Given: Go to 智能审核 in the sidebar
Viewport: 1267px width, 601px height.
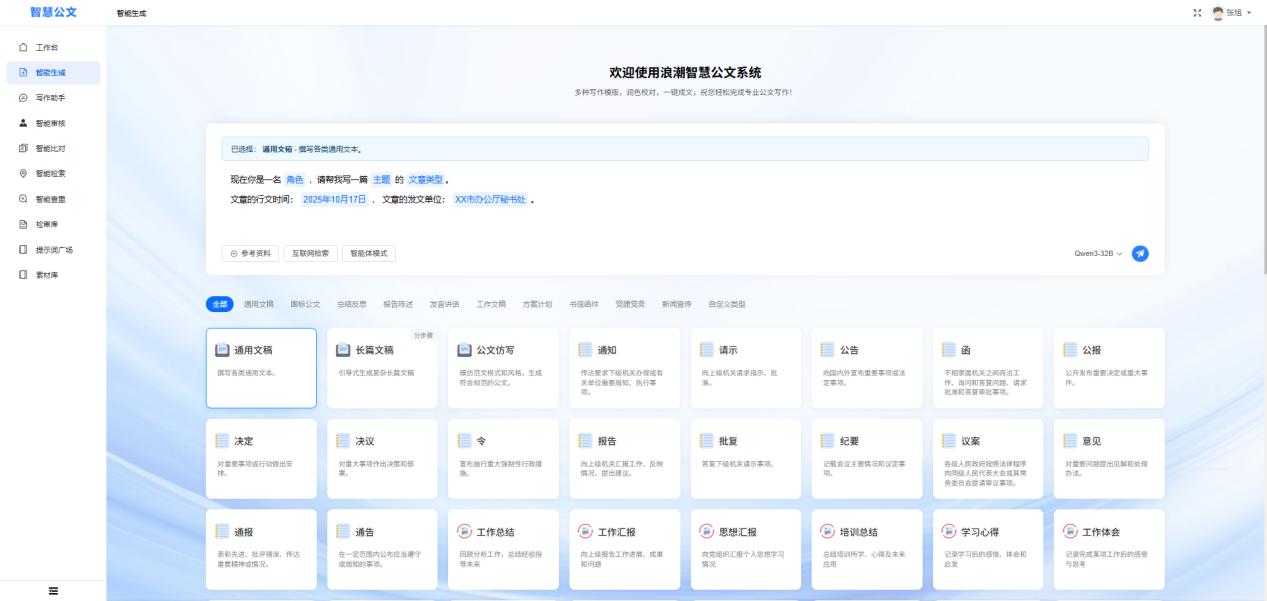Looking at the screenshot, I should pyautogui.click(x=50, y=123).
